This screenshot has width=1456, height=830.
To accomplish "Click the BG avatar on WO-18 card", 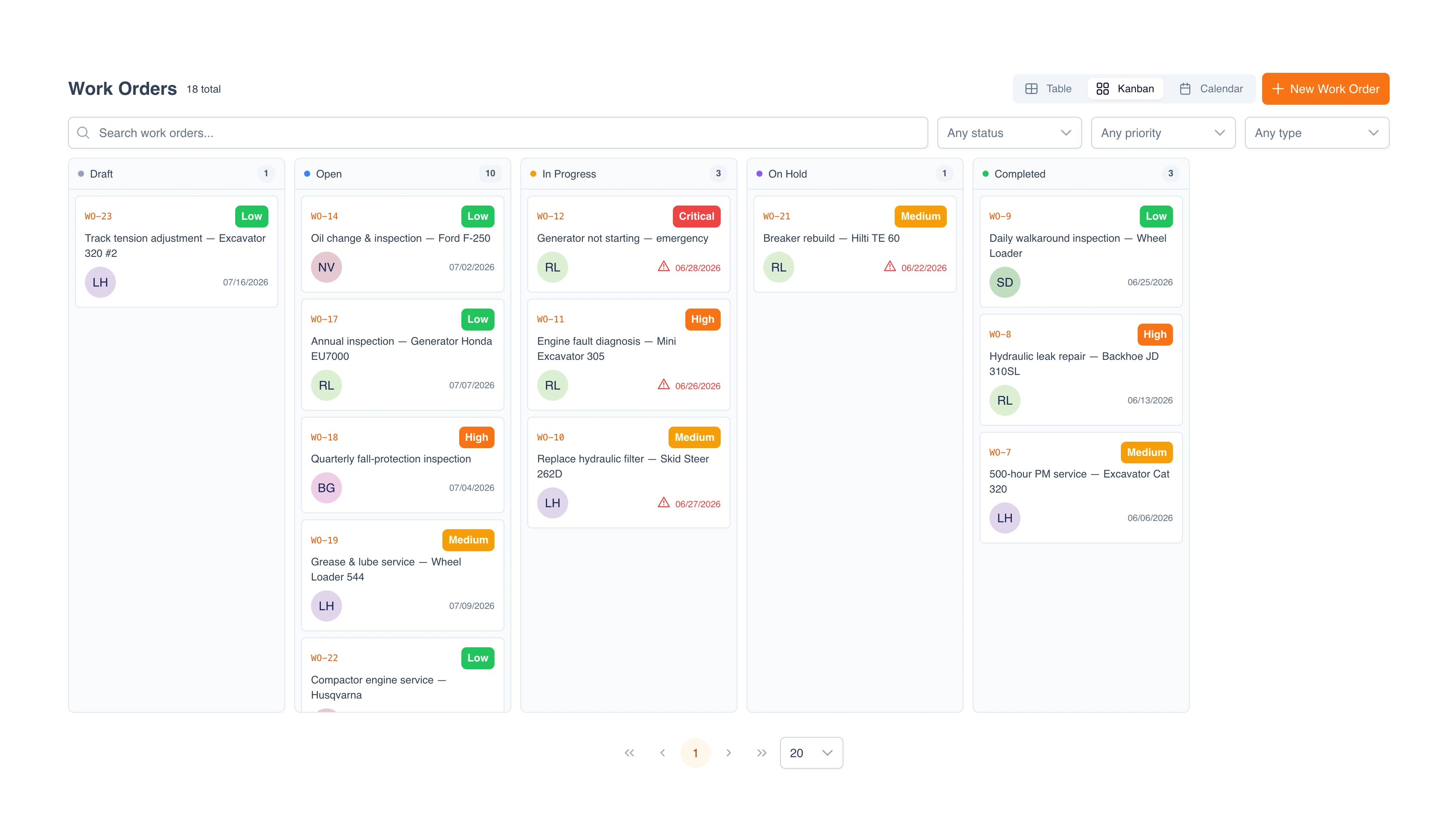I will (327, 488).
